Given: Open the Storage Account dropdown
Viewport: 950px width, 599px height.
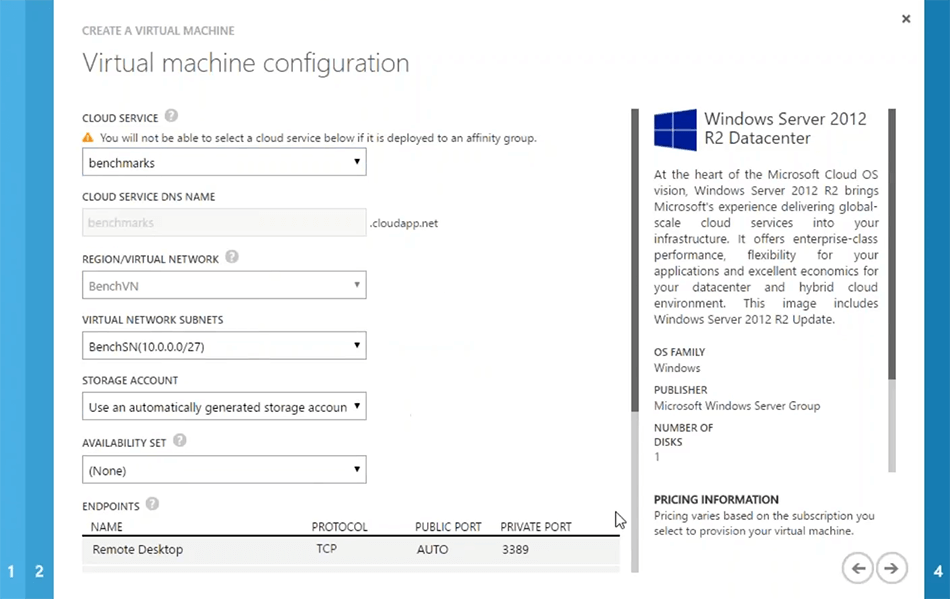Looking at the screenshot, I should click(x=224, y=406).
